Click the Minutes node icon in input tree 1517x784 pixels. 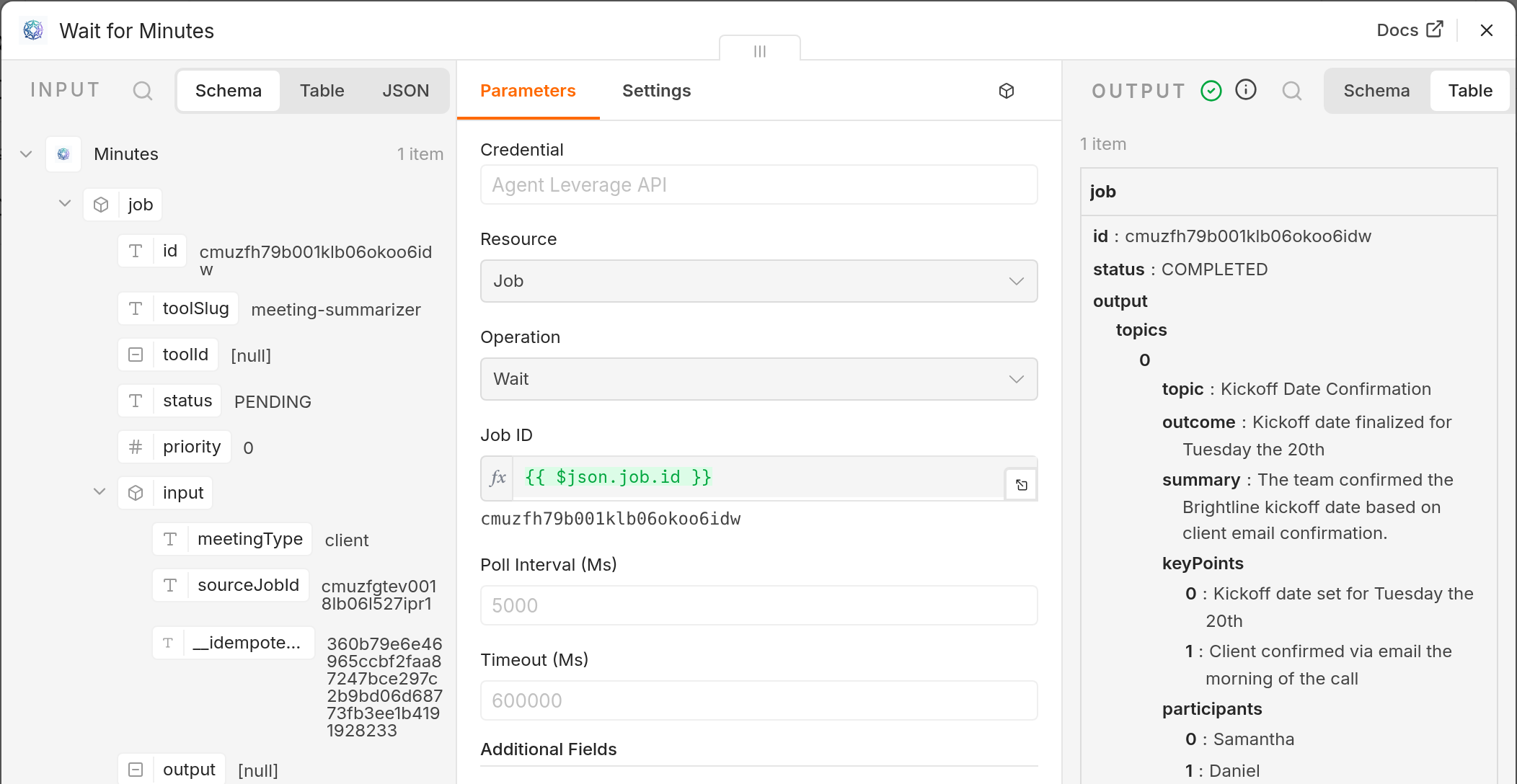(63, 154)
